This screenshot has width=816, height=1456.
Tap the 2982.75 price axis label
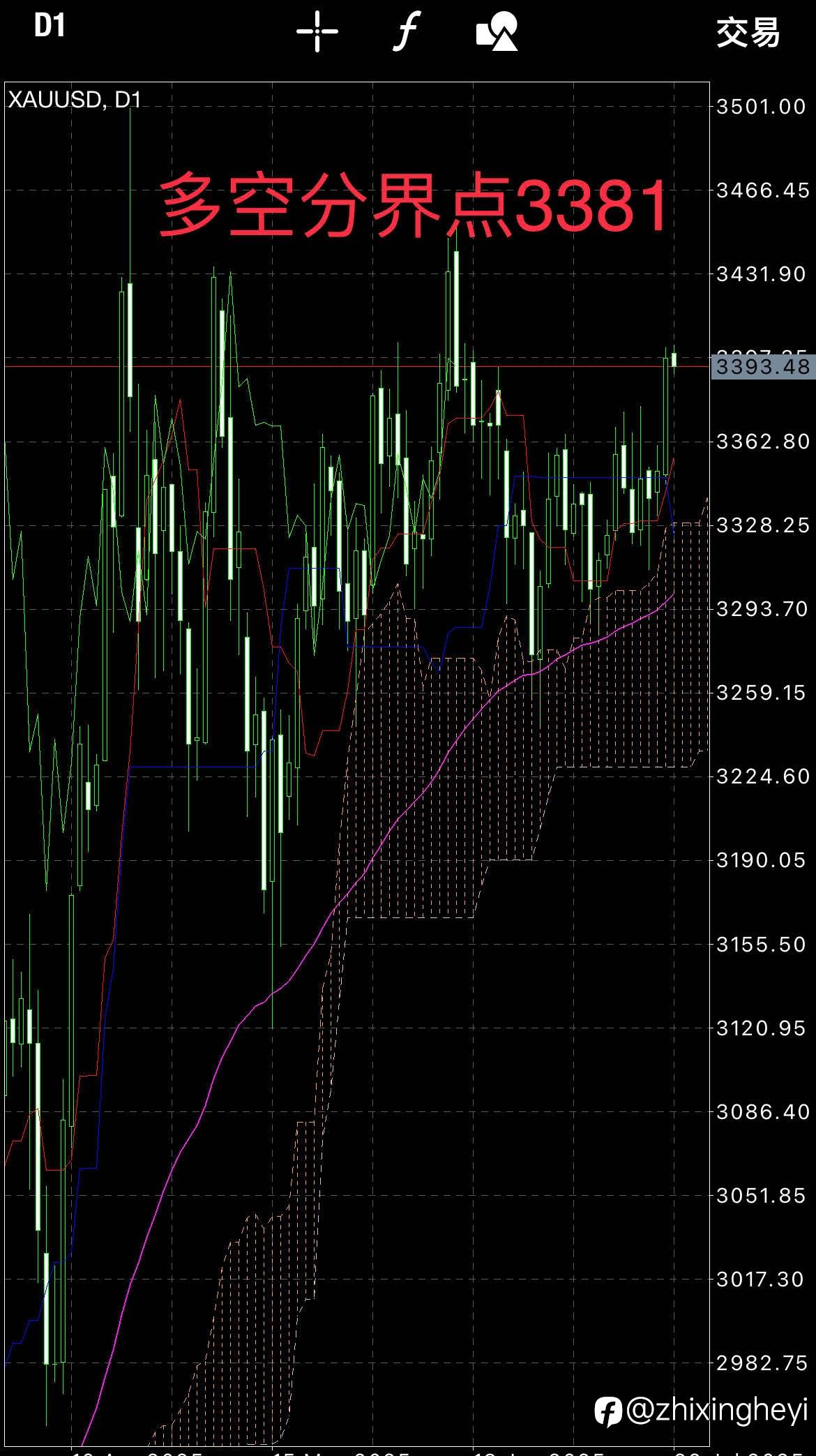(761, 1363)
